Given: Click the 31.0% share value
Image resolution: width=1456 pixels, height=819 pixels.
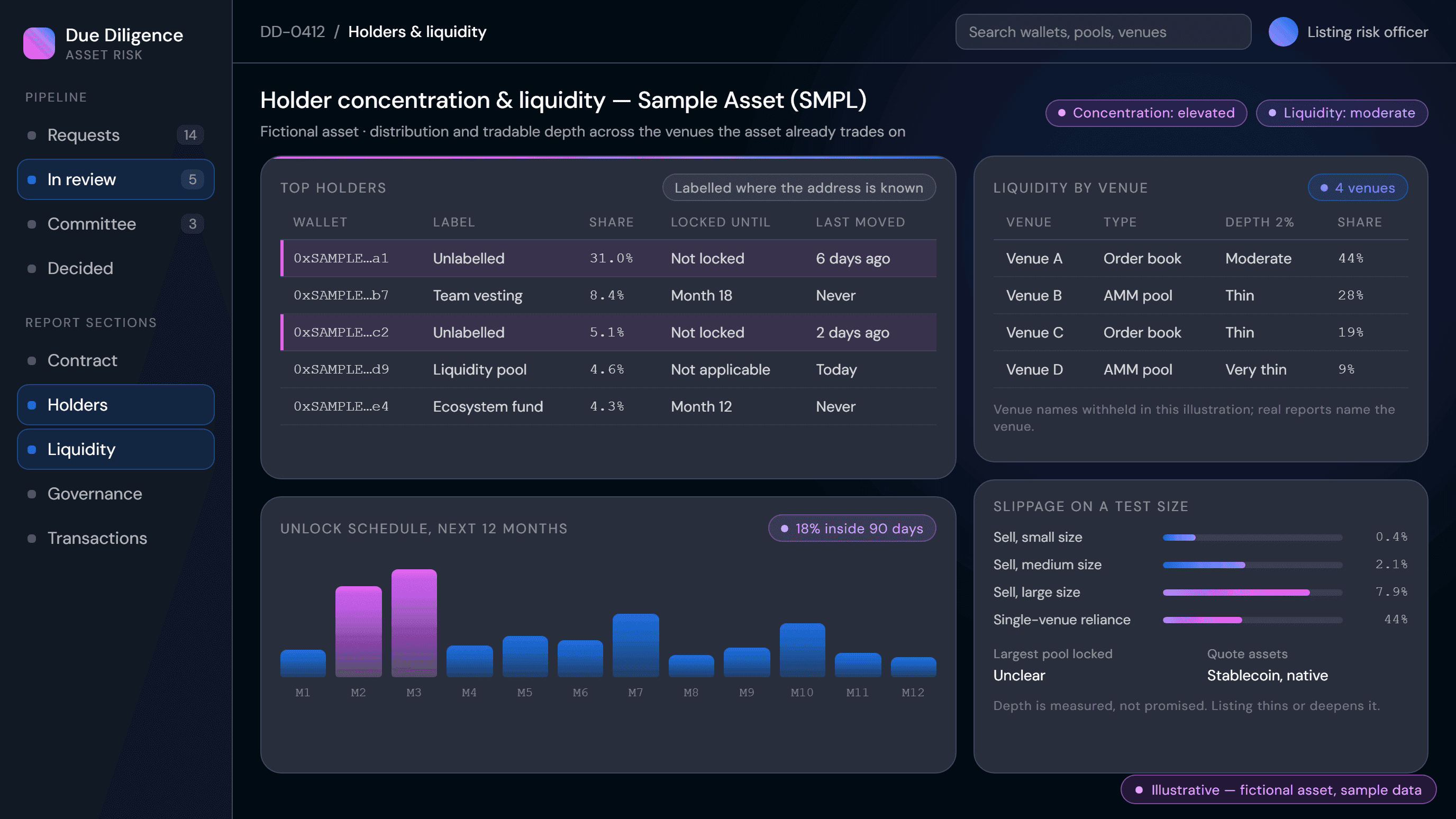Looking at the screenshot, I should (x=611, y=258).
